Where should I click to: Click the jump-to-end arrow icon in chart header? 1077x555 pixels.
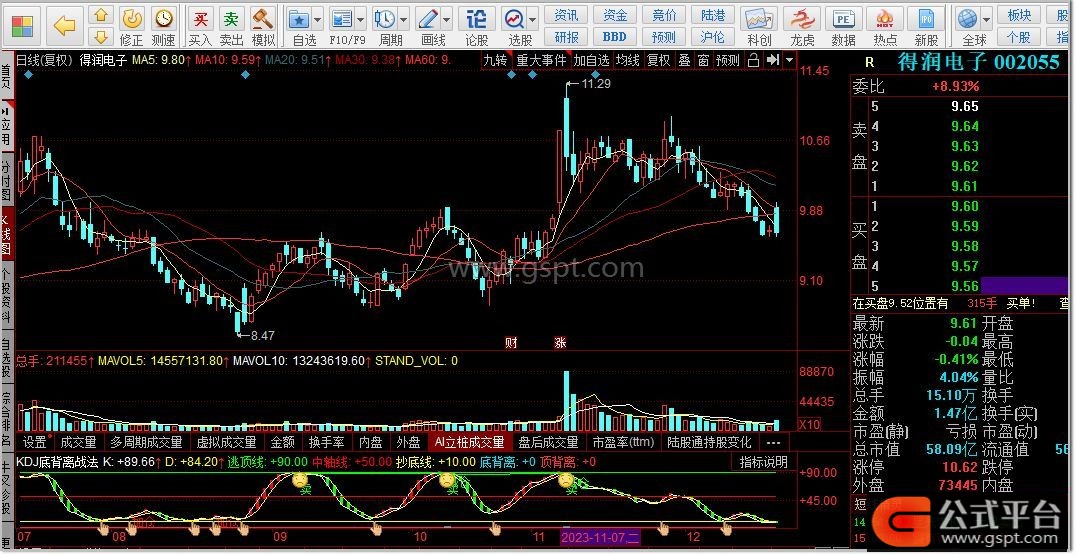pos(773,60)
